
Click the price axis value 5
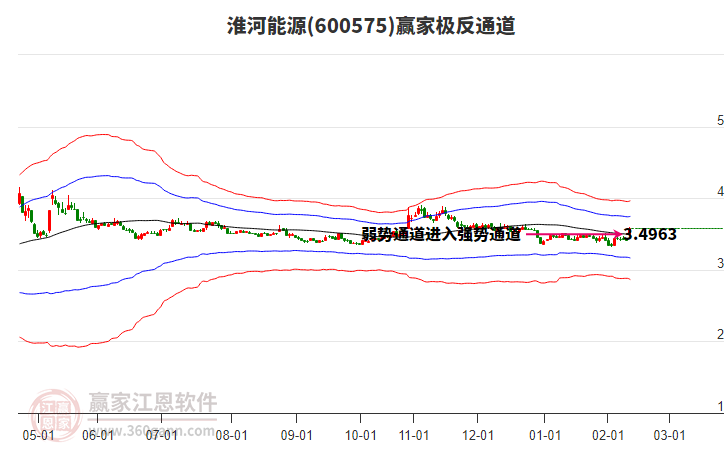tap(720, 121)
